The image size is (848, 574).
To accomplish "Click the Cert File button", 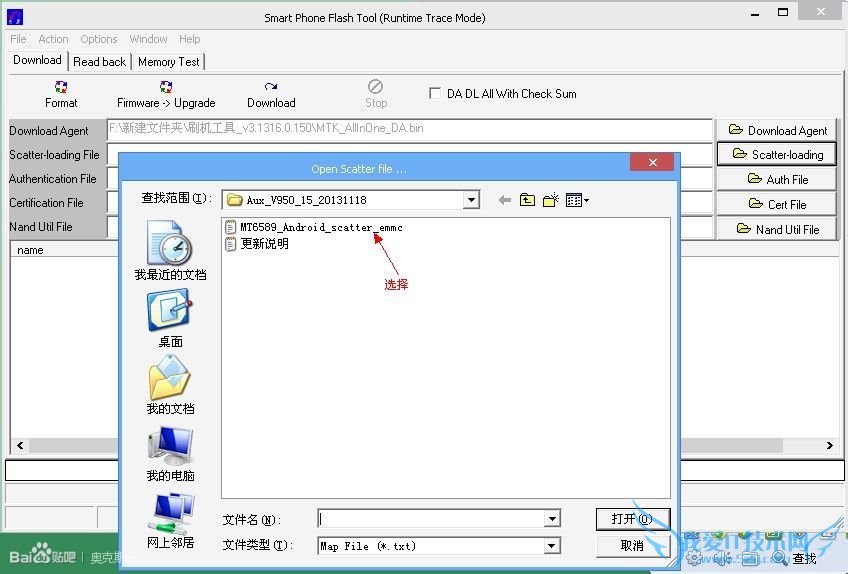I will coord(777,204).
